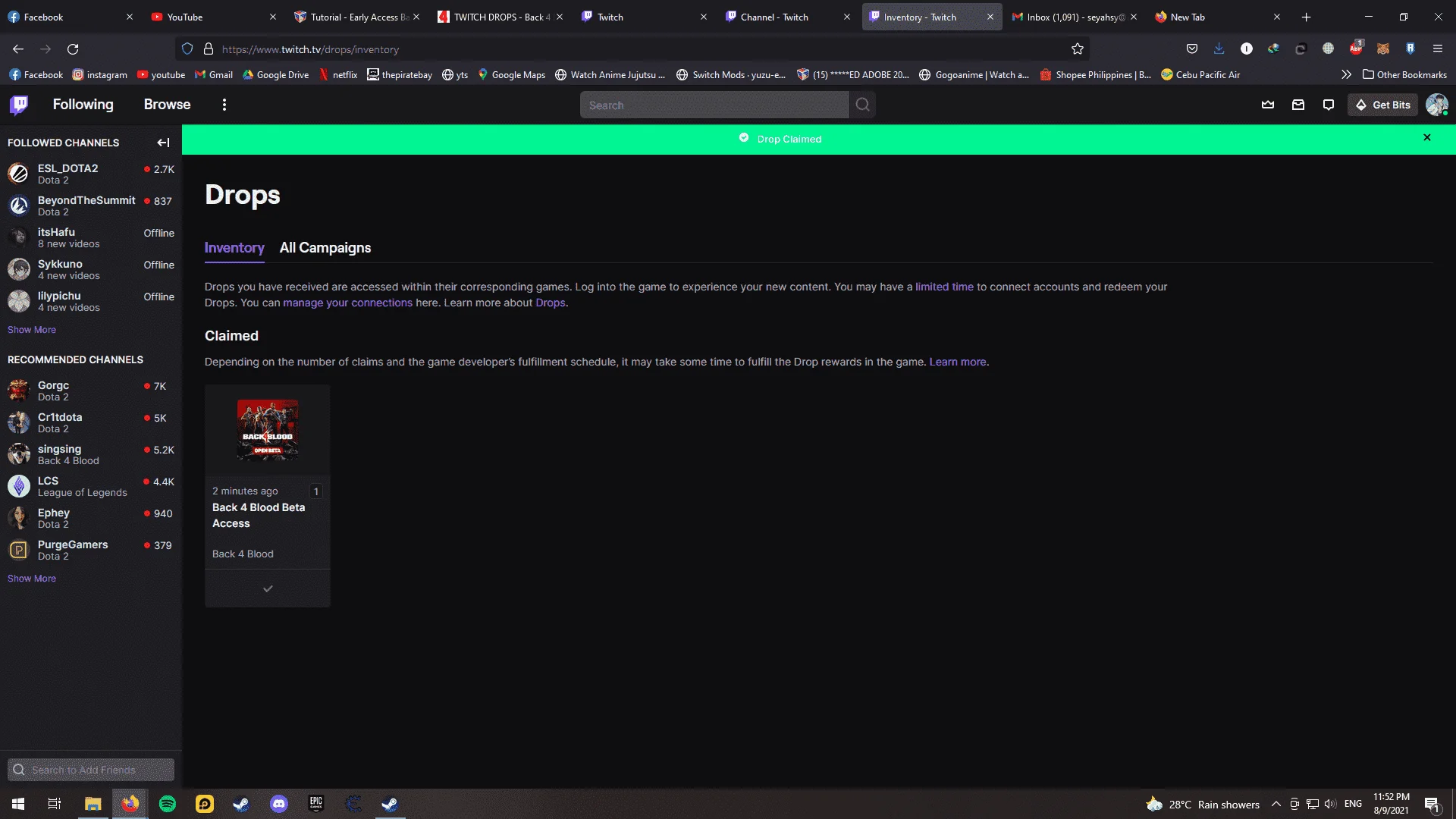Open the netflix bookmark
Screen dimensions: 1456x819
pyautogui.click(x=337, y=74)
